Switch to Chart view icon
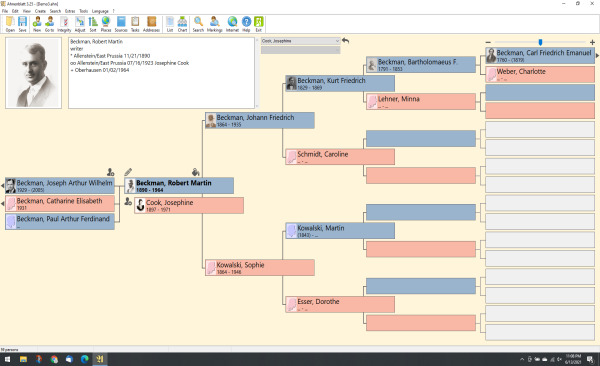The width and height of the screenshot is (600, 366). tap(183, 24)
